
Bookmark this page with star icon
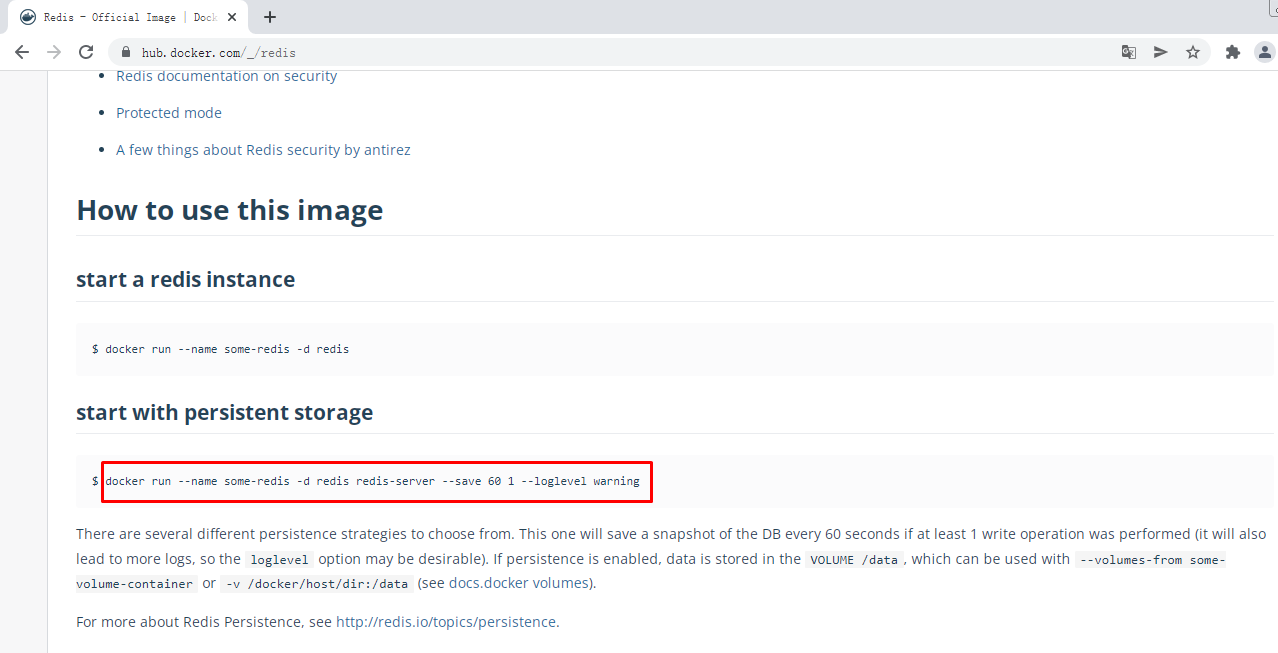1192,52
